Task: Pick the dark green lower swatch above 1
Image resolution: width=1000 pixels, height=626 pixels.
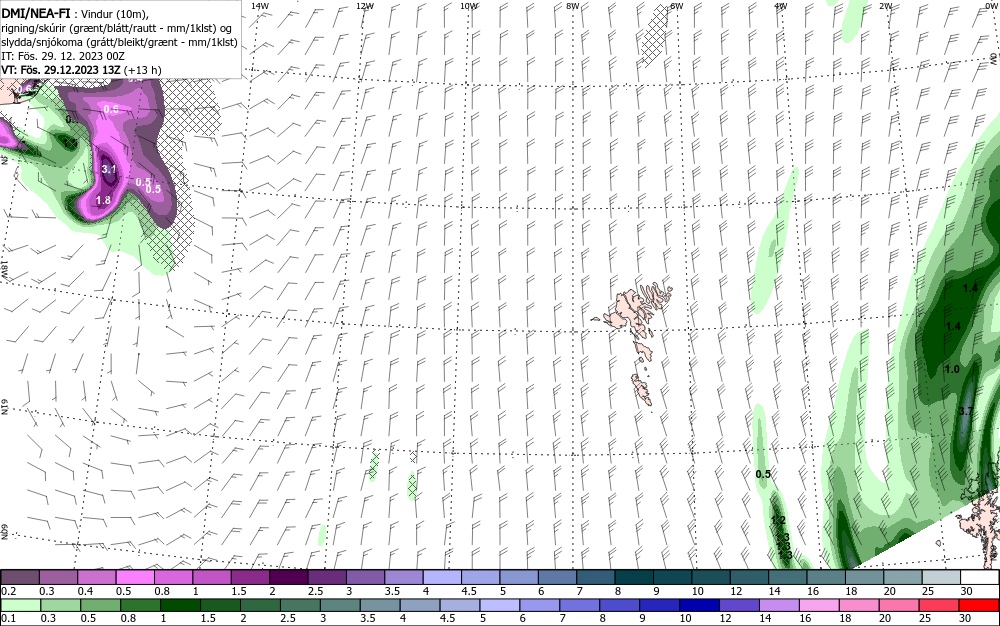Action: coord(180,605)
